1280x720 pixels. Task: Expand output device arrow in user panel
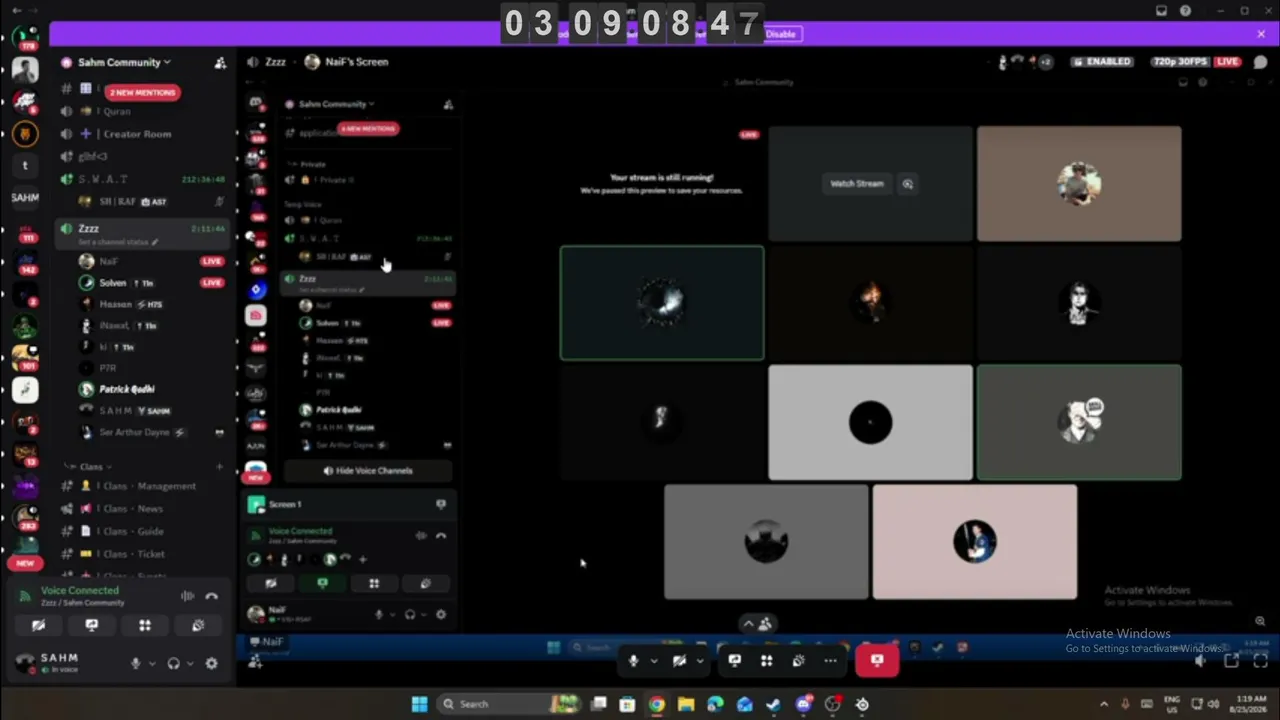click(189, 663)
